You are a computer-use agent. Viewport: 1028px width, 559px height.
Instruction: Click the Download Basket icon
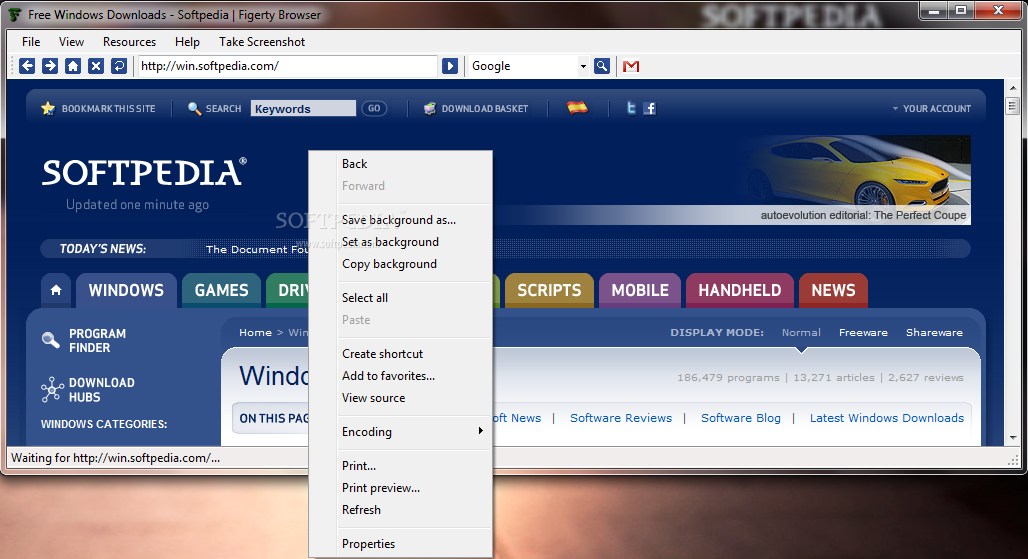(429, 108)
